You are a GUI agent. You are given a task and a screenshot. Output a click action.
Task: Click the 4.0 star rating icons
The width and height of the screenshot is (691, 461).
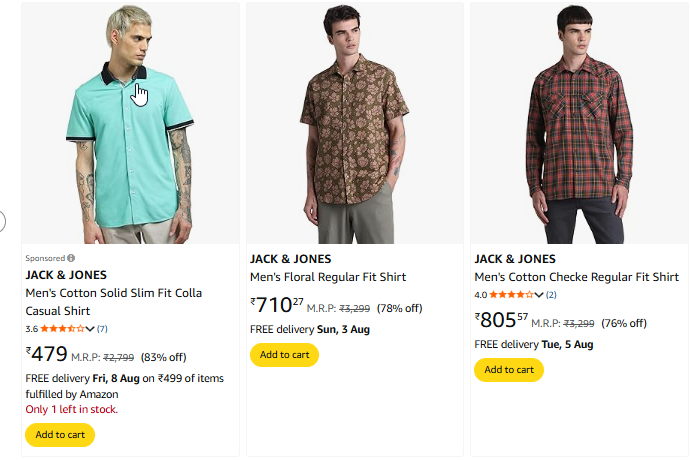(x=512, y=294)
